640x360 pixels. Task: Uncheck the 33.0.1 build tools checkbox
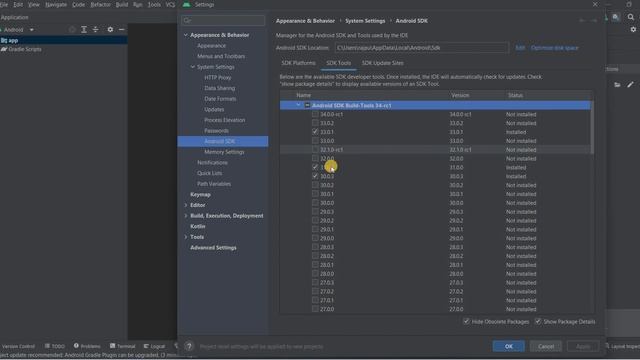(315, 131)
